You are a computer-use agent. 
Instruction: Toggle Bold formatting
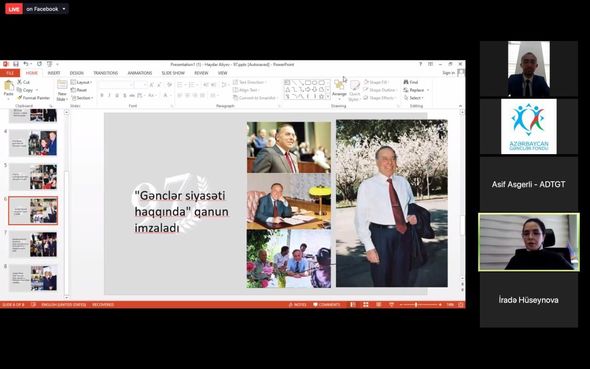(x=102, y=96)
